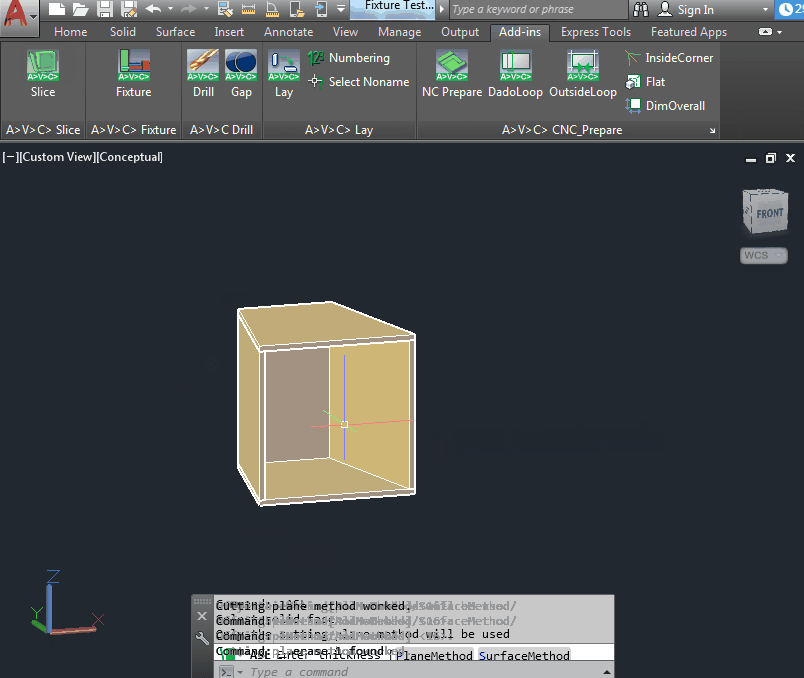804x678 pixels.
Task: Open the Express Tools tab
Action: click(596, 32)
